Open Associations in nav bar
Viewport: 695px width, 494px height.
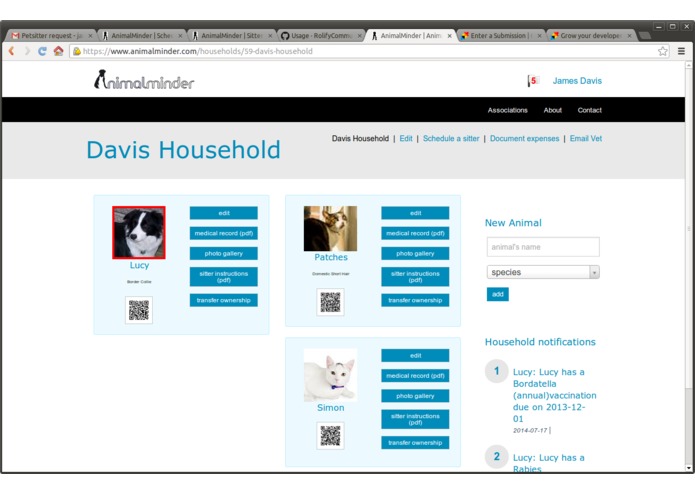pos(508,110)
